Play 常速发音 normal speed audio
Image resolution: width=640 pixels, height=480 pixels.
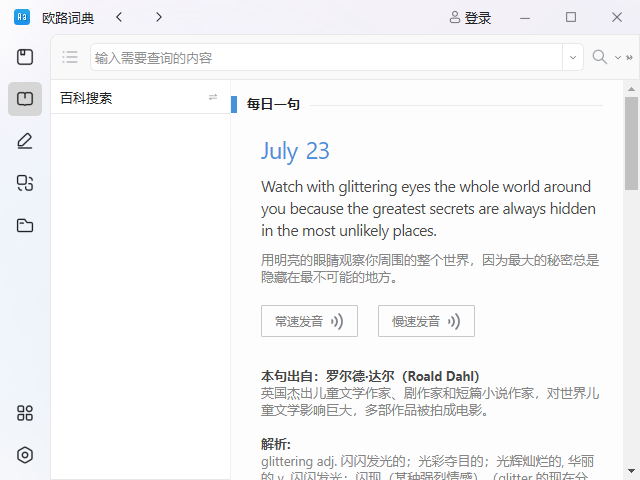tap(309, 321)
